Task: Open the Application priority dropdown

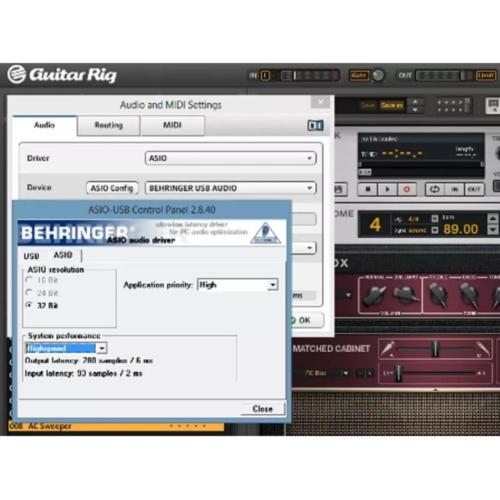Action: 238,285
